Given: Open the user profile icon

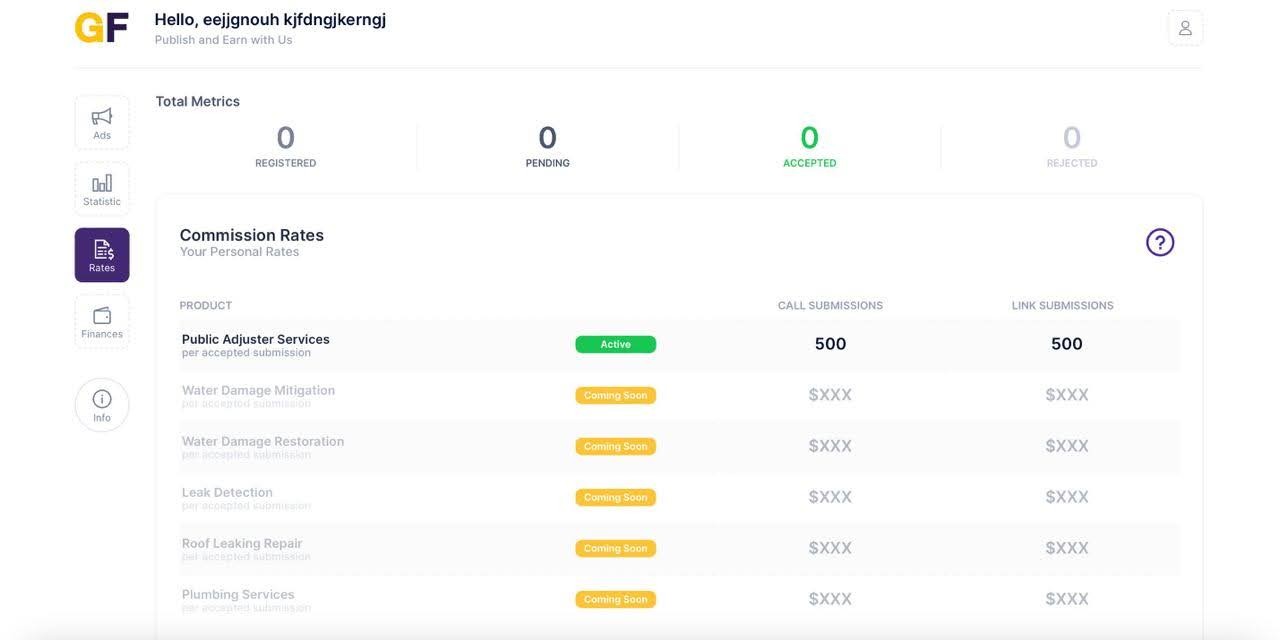Looking at the screenshot, I should [1185, 28].
